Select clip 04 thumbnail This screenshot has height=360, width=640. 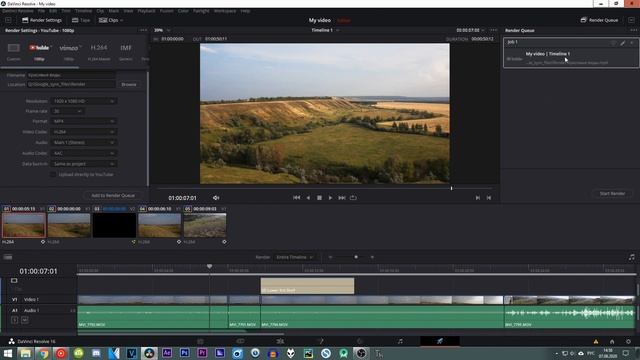coord(160,225)
